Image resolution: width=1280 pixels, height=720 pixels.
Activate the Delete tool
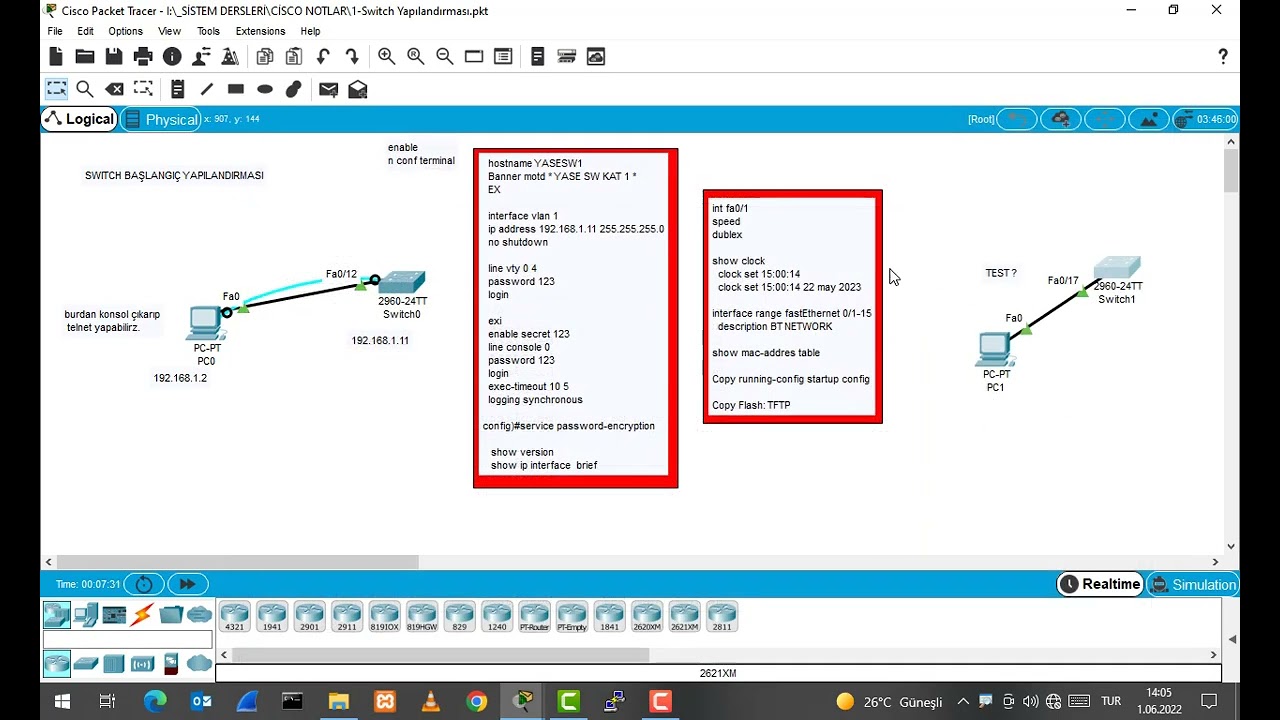114,89
